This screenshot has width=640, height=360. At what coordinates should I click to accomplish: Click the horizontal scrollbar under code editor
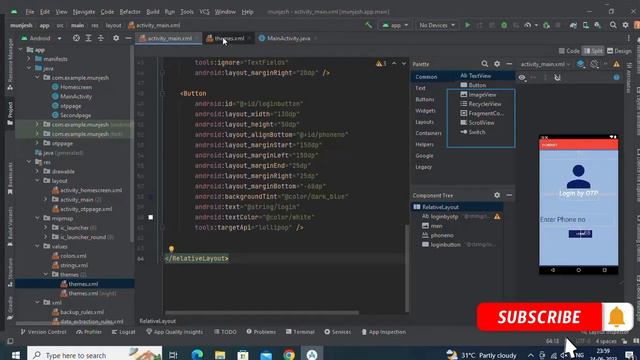point(262,313)
